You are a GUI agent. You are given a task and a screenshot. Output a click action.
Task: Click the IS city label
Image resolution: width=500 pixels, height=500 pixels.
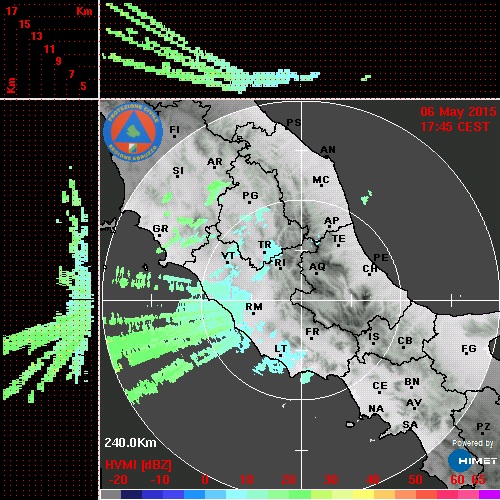374,337
